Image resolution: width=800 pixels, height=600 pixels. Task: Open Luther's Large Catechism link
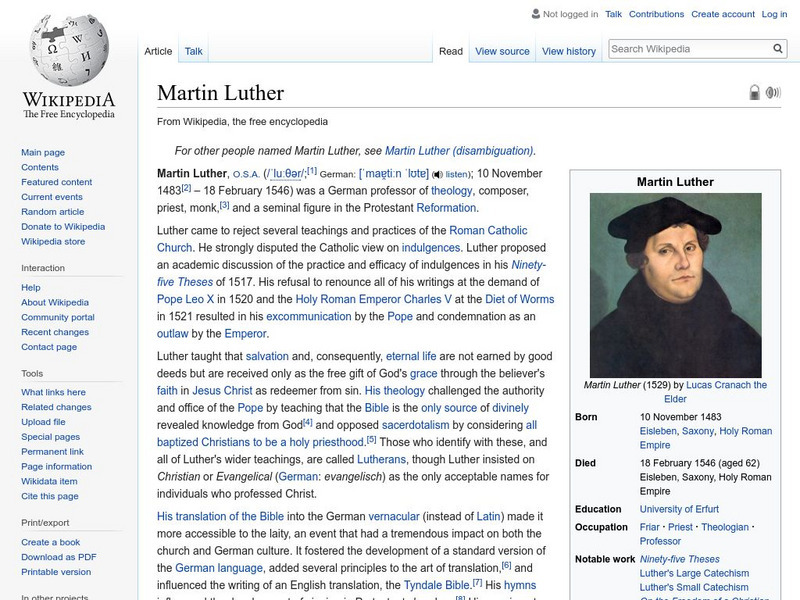point(694,573)
